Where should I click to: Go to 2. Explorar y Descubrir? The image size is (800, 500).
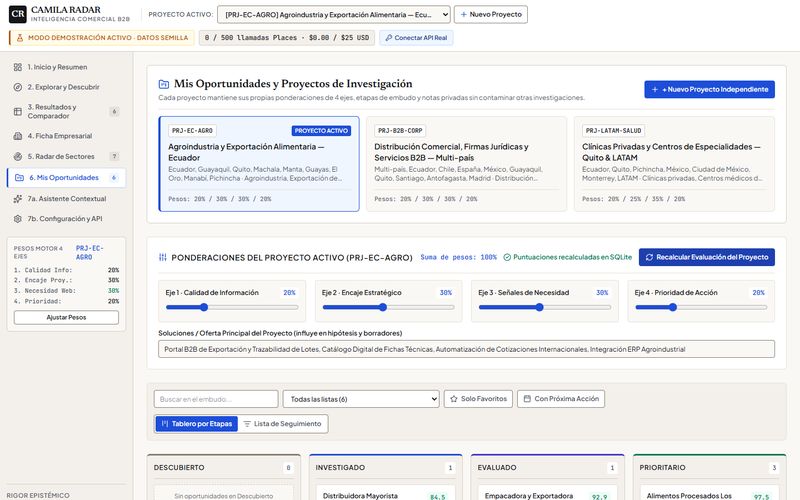[x=66, y=87]
